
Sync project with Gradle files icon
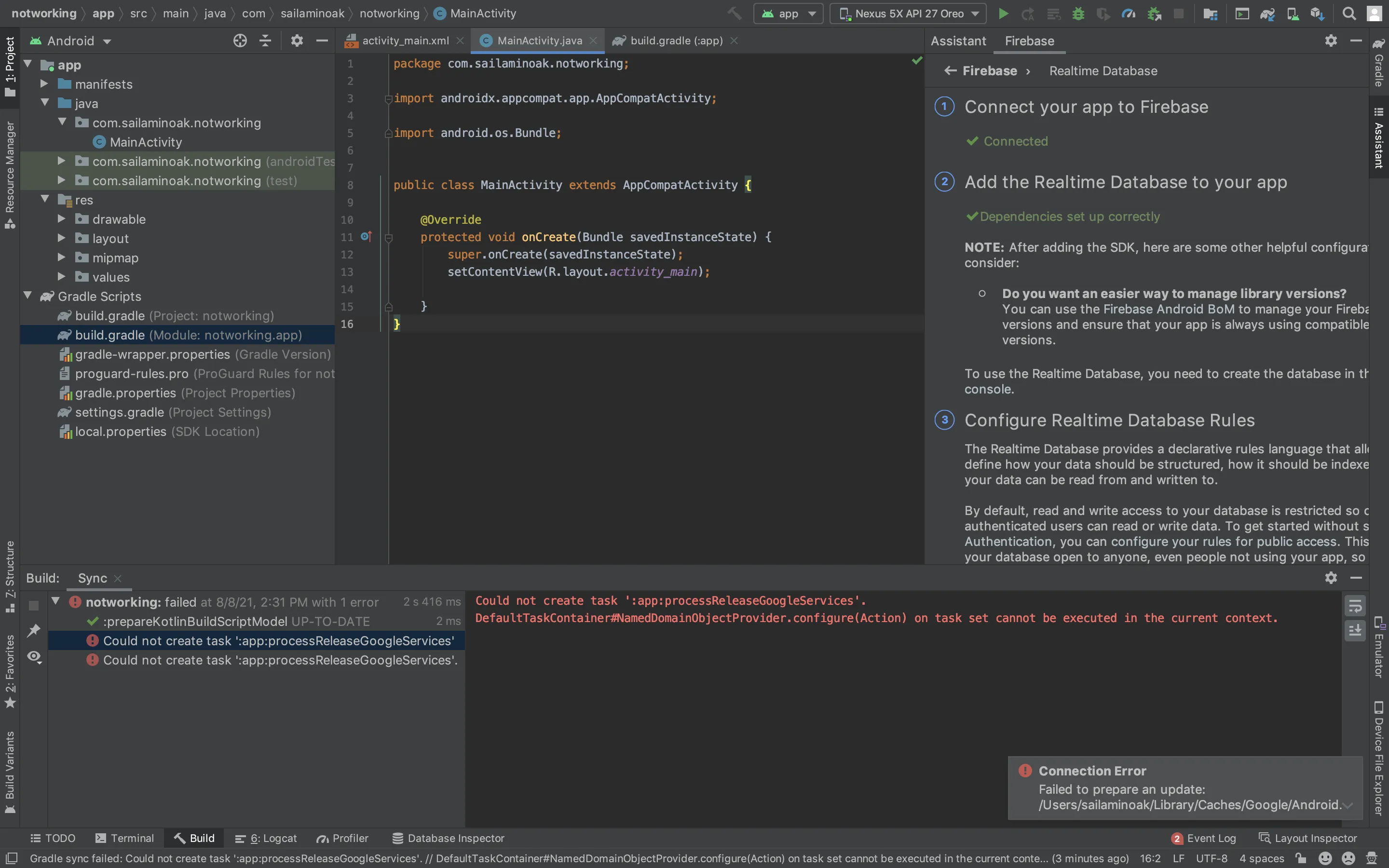(1267, 14)
